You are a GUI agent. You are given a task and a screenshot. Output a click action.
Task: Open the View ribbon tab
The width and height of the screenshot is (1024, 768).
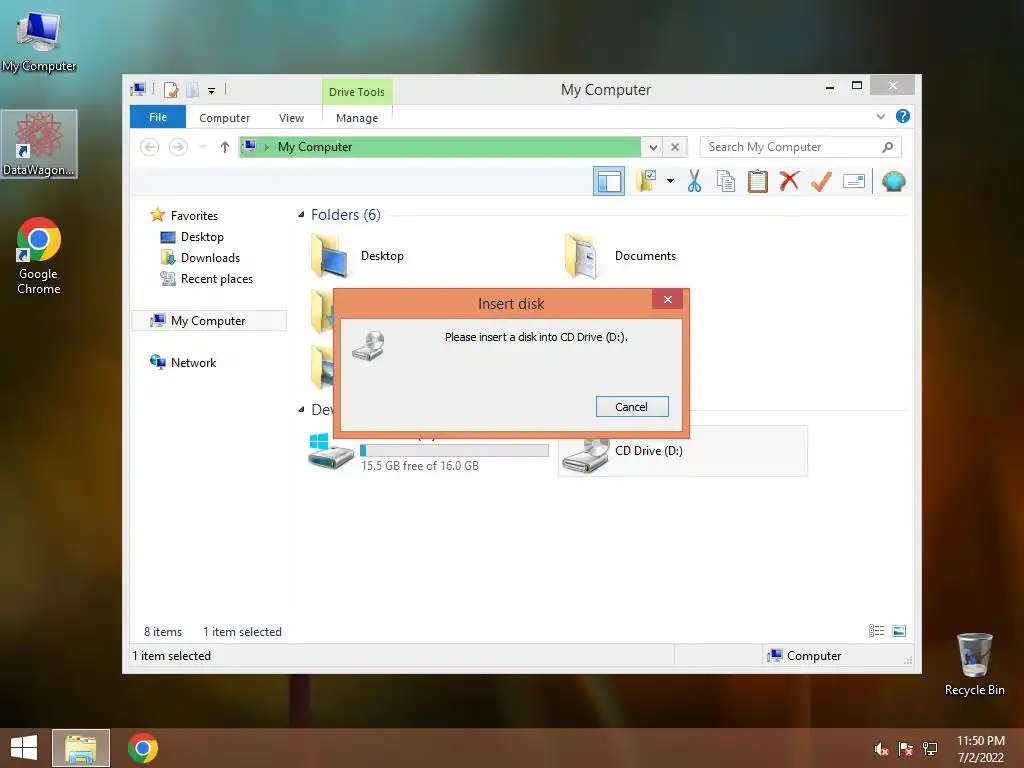pyautogui.click(x=291, y=118)
